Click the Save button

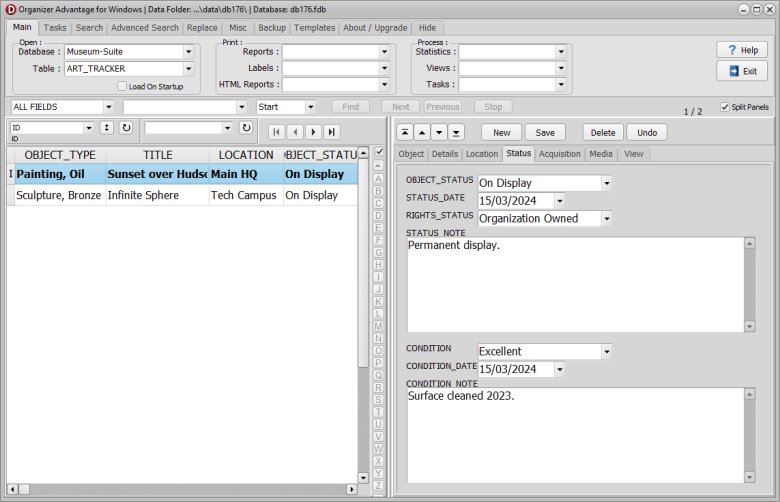coord(545,132)
